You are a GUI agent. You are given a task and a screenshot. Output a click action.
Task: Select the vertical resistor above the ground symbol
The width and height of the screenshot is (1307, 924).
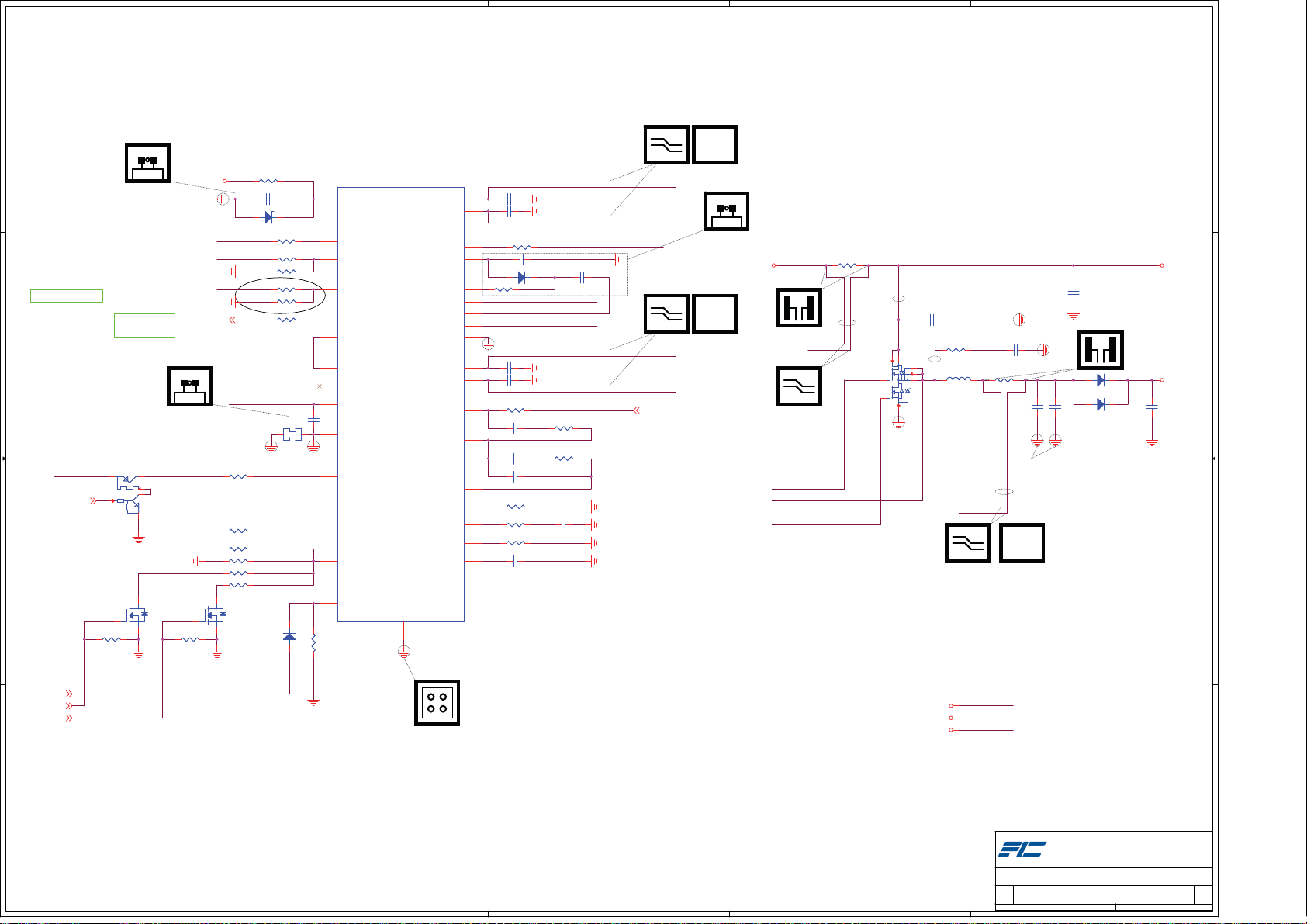[x=313, y=642]
